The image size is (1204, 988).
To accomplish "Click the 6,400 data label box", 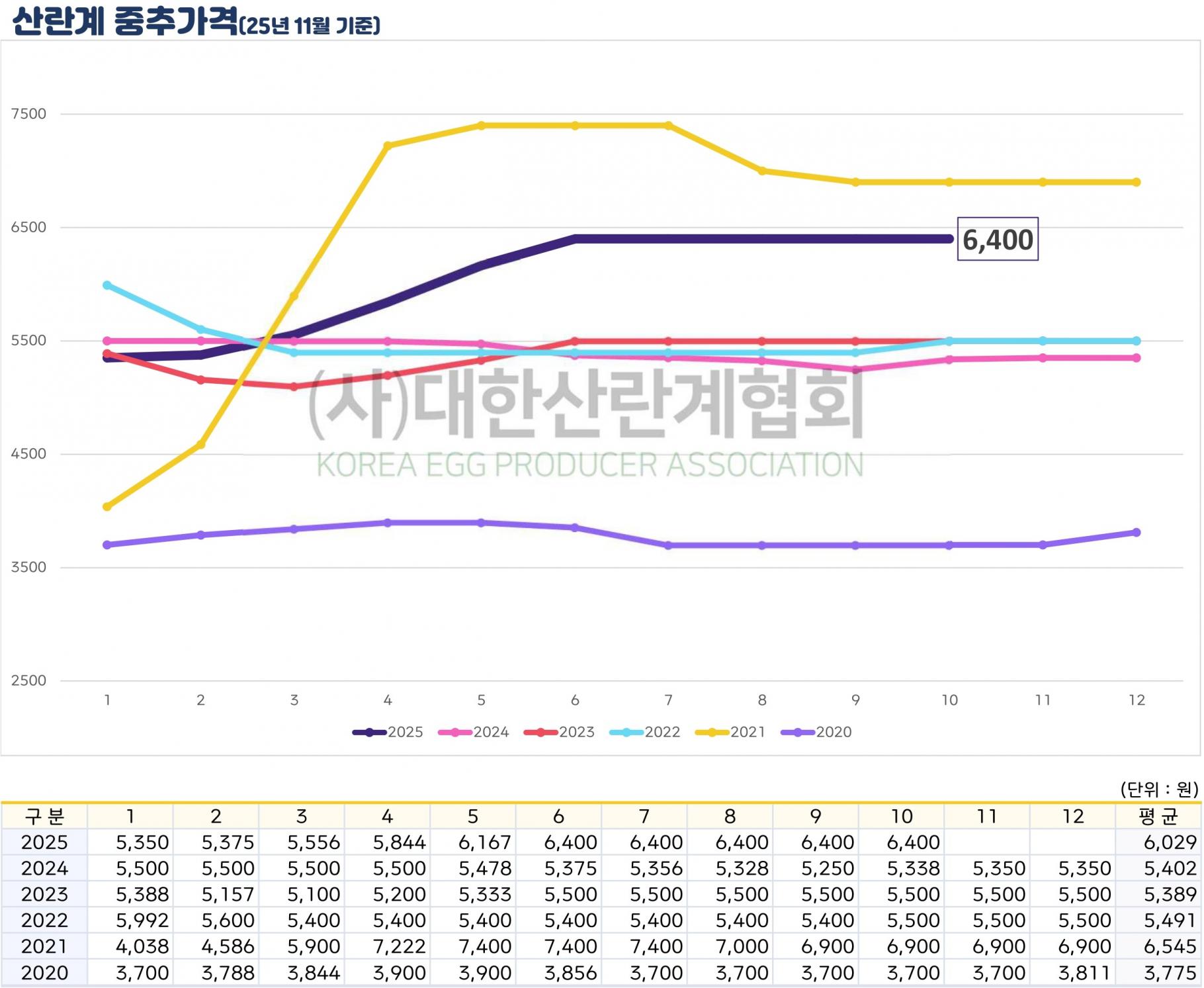I will (997, 239).
